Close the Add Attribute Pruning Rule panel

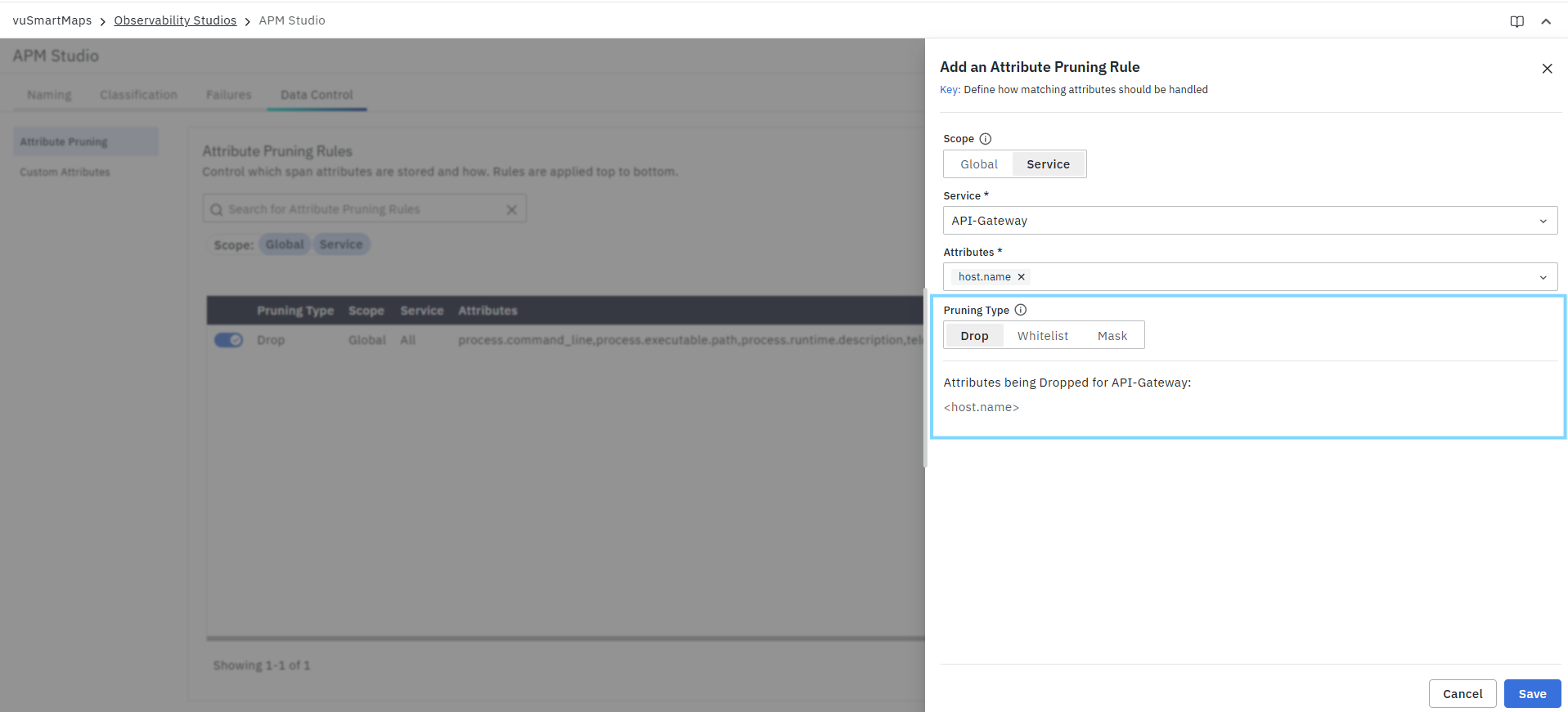tap(1547, 69)
